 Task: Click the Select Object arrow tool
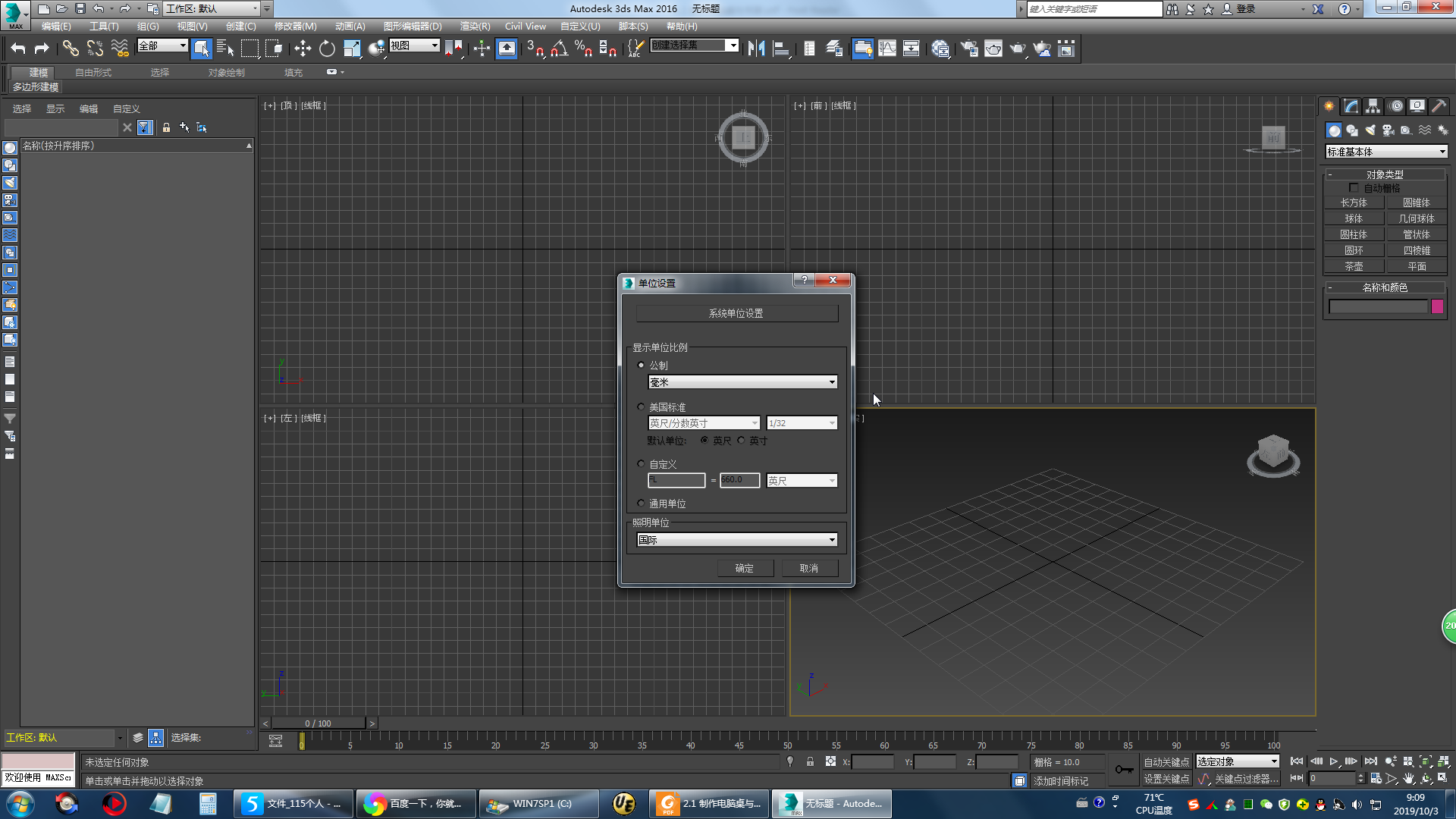pos(201,49)
